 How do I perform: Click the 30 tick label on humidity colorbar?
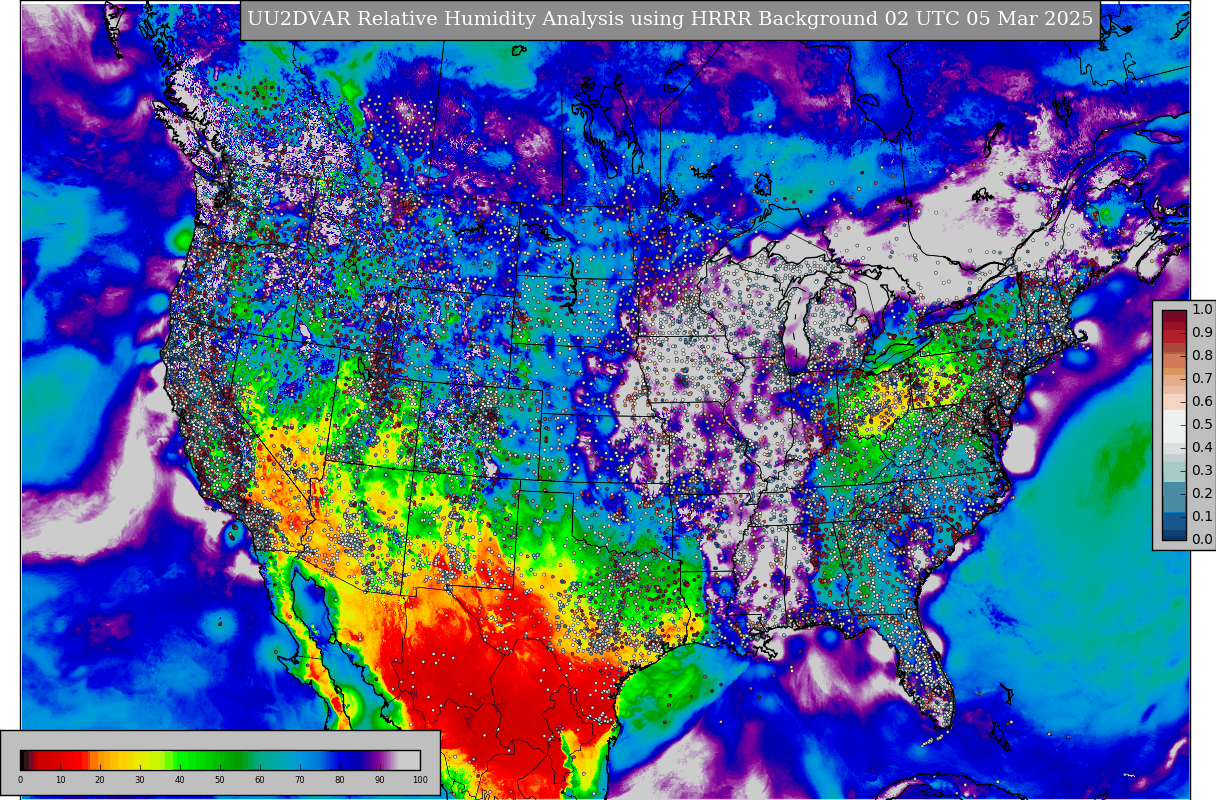[140, 780]
